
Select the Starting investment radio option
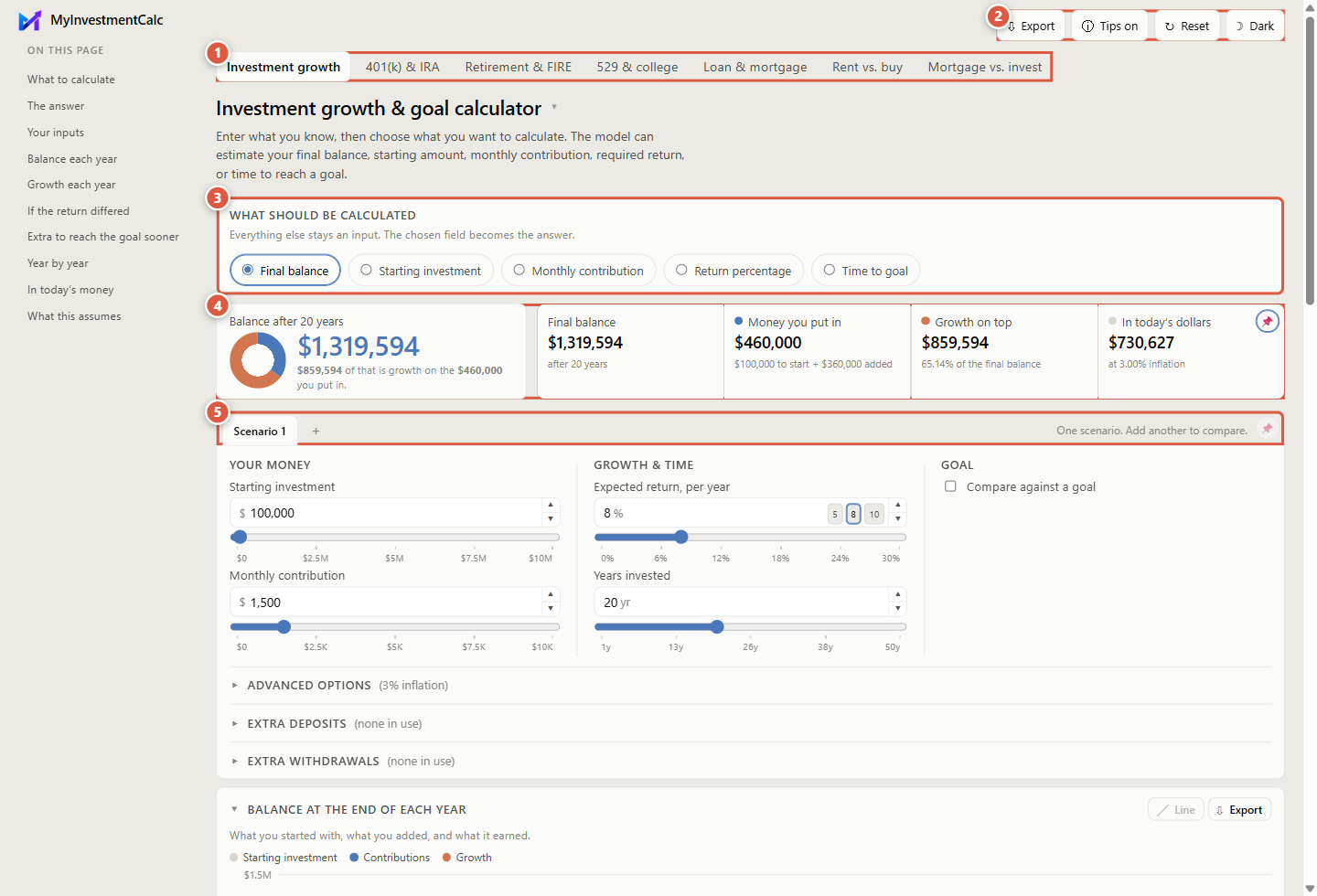click(x=421, y=271)
